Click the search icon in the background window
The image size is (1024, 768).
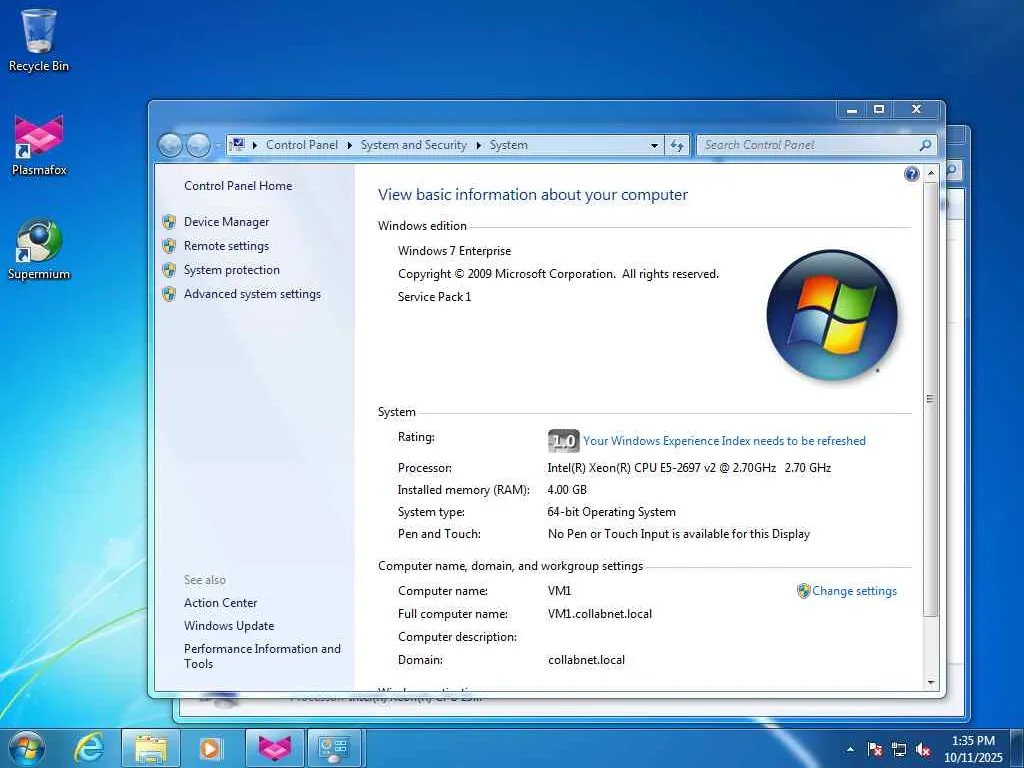pos(952,170)
